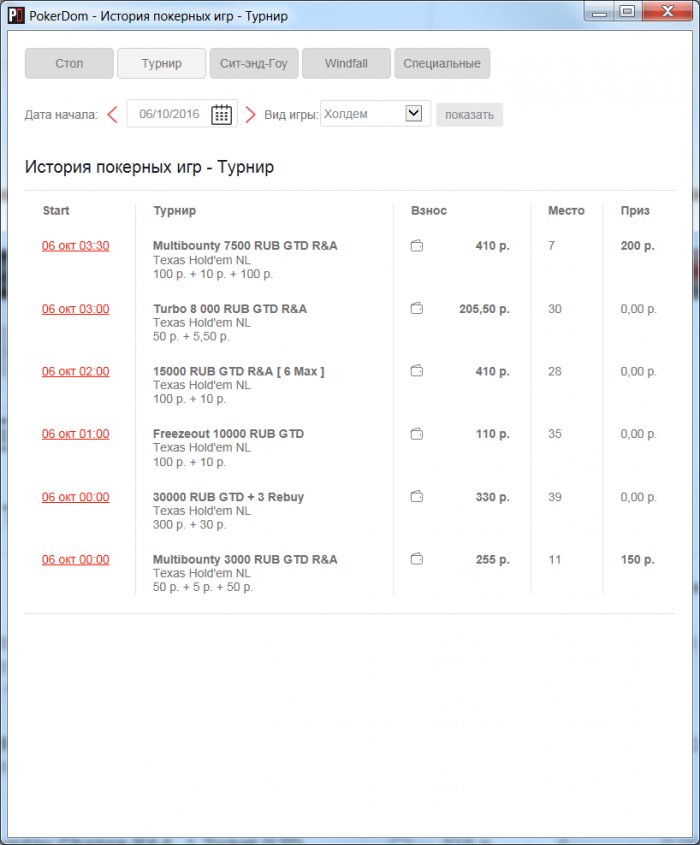Click place value 39 in Место column
Image resolution: width=700 pixels, height=845 pixels.
555,497
